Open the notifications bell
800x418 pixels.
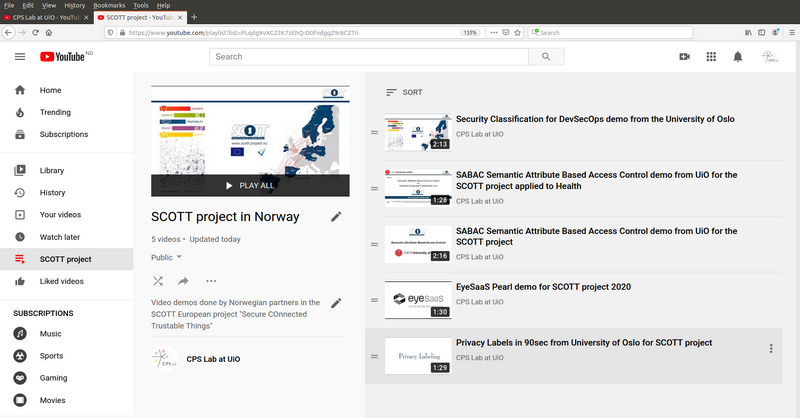[738, 57]
